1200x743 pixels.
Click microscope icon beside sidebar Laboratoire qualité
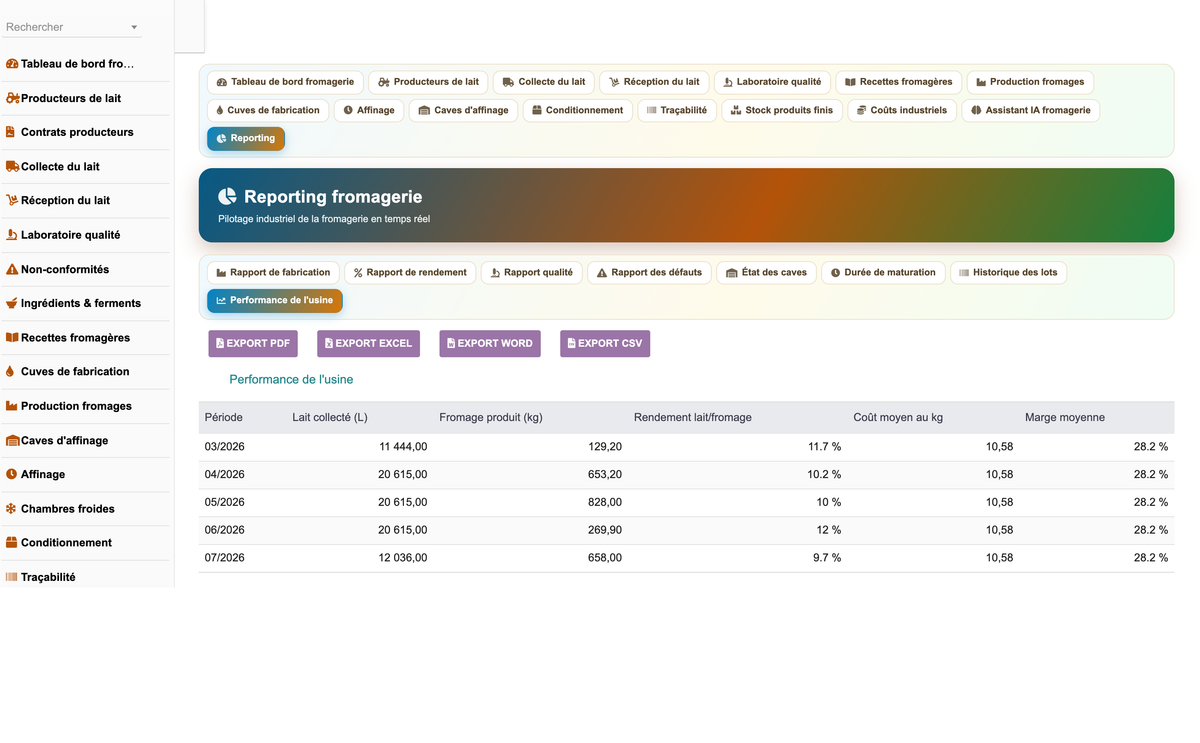(12, 235)
